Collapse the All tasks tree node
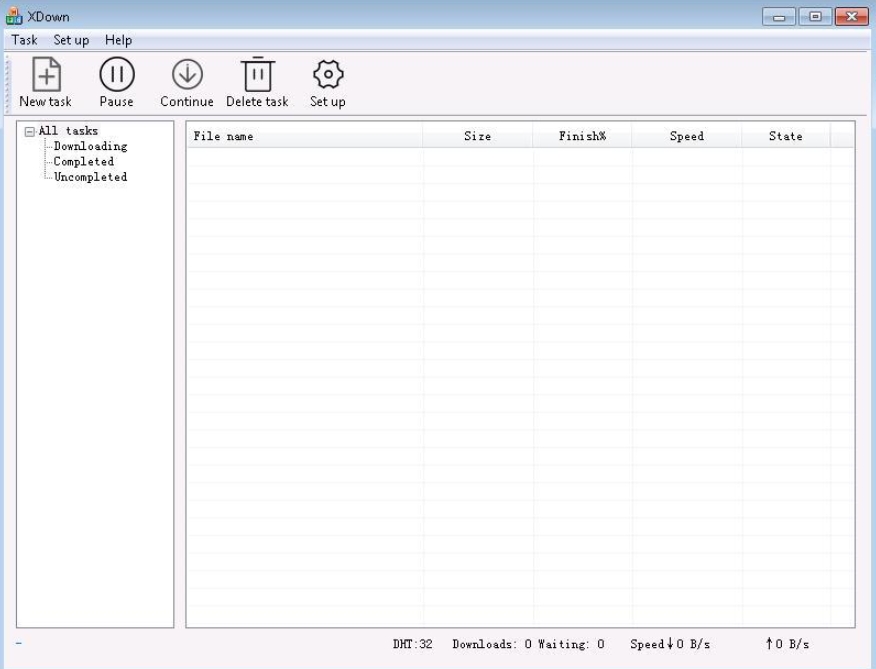This screenshot has width=876, height=669. (30, 131)
